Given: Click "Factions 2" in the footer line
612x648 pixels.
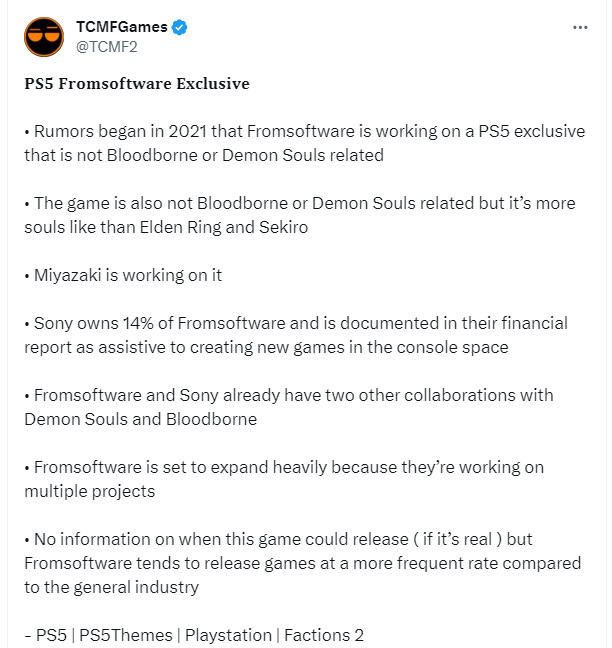Looking at the screenshot, I should 328,634.
